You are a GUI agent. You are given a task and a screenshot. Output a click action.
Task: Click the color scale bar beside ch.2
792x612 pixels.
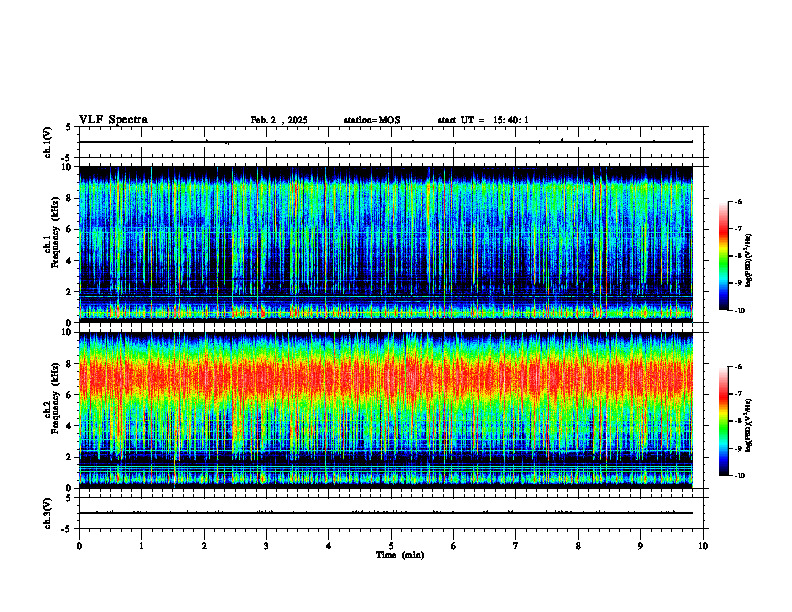pos(723,421)
